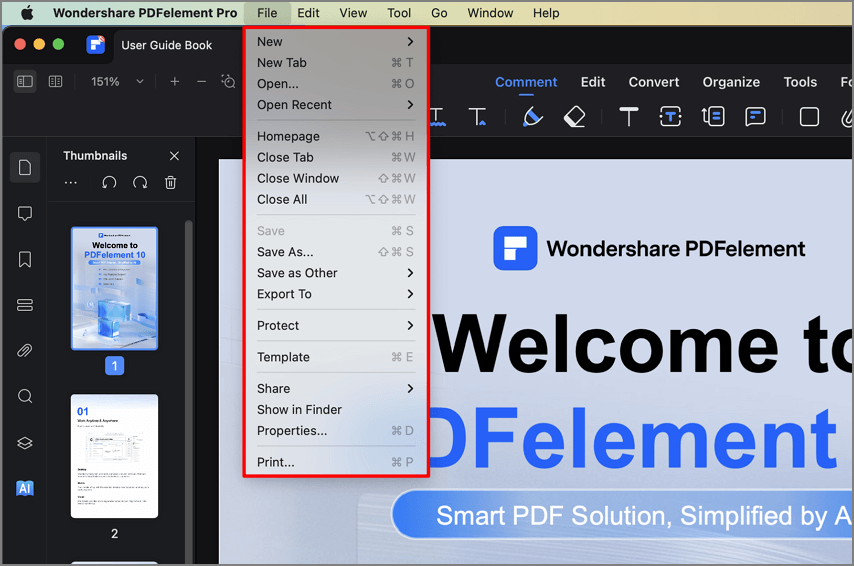Select Close All menu entry
This screenshot has height=566, width=854.
click(336, 199)
